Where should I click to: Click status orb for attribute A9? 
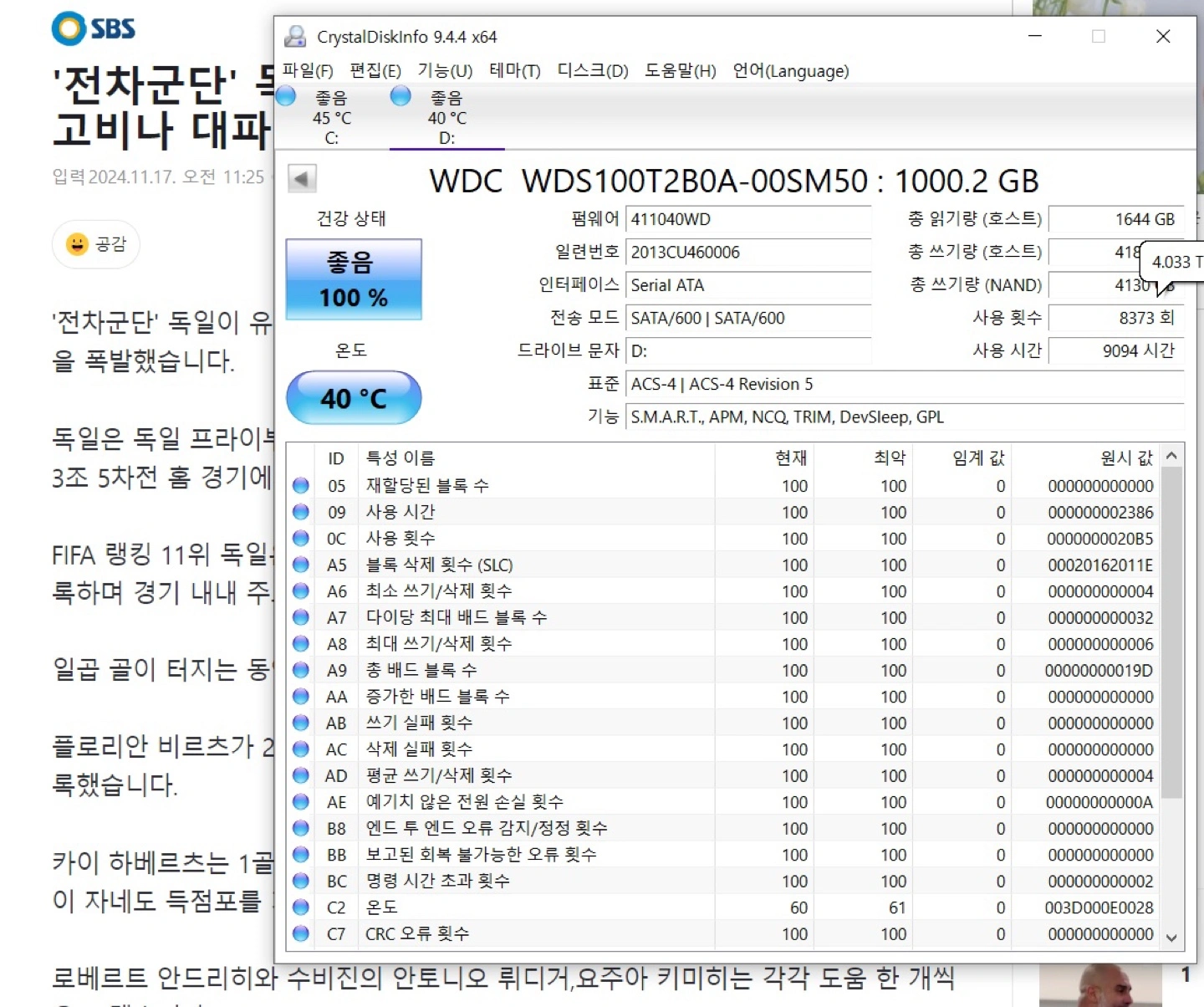click(301, 670)
